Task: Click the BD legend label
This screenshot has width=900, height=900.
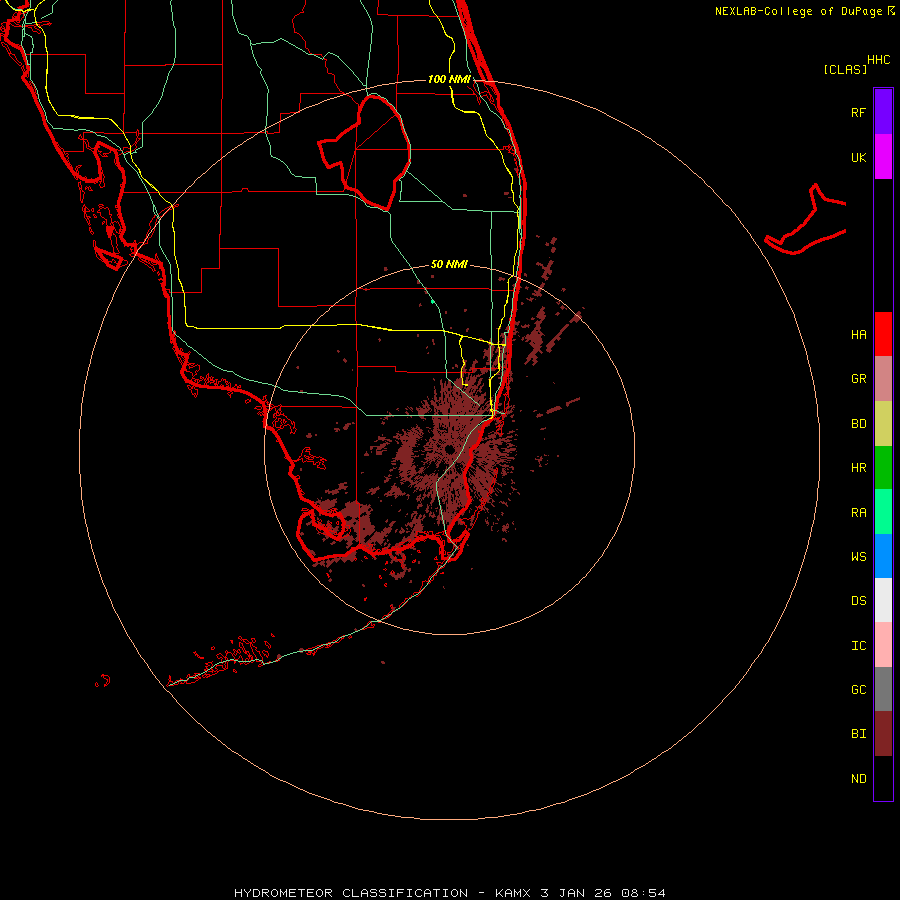Action: tap(858, 424)
